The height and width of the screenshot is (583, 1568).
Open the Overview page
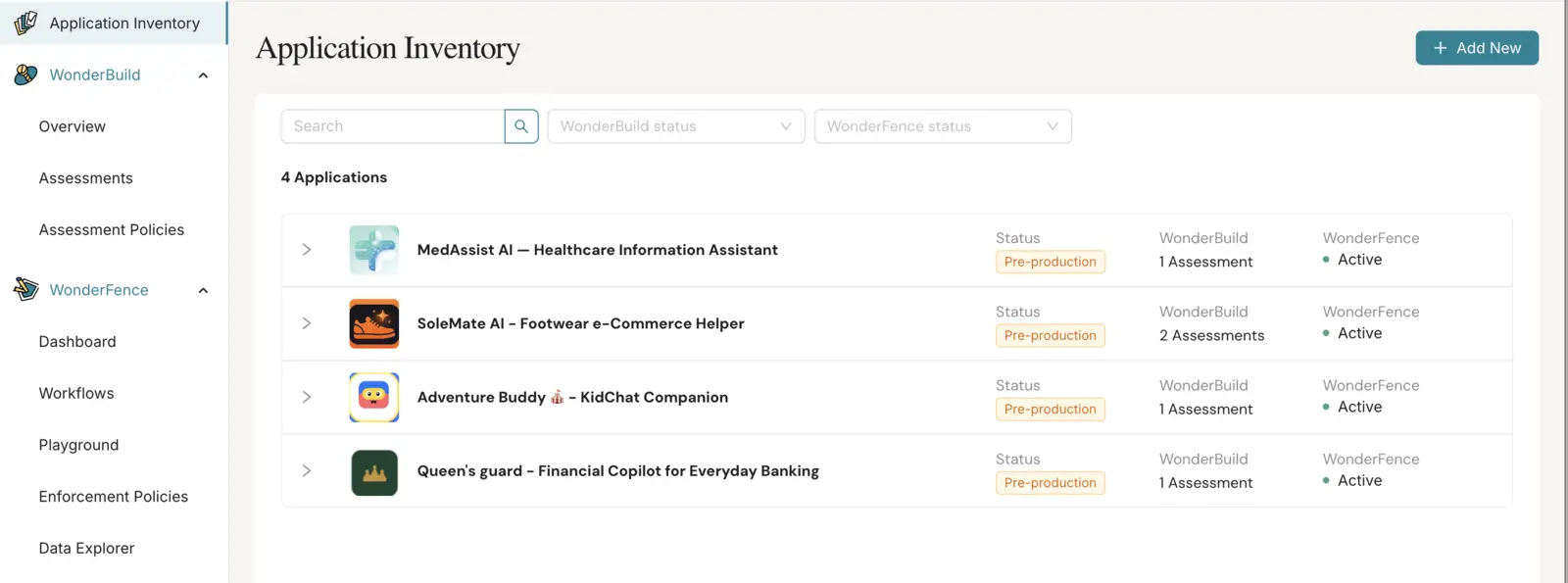click(73, 126)
